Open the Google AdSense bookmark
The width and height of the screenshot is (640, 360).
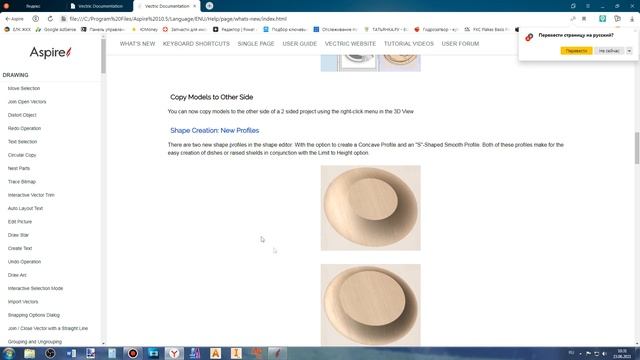coord(56,29)
